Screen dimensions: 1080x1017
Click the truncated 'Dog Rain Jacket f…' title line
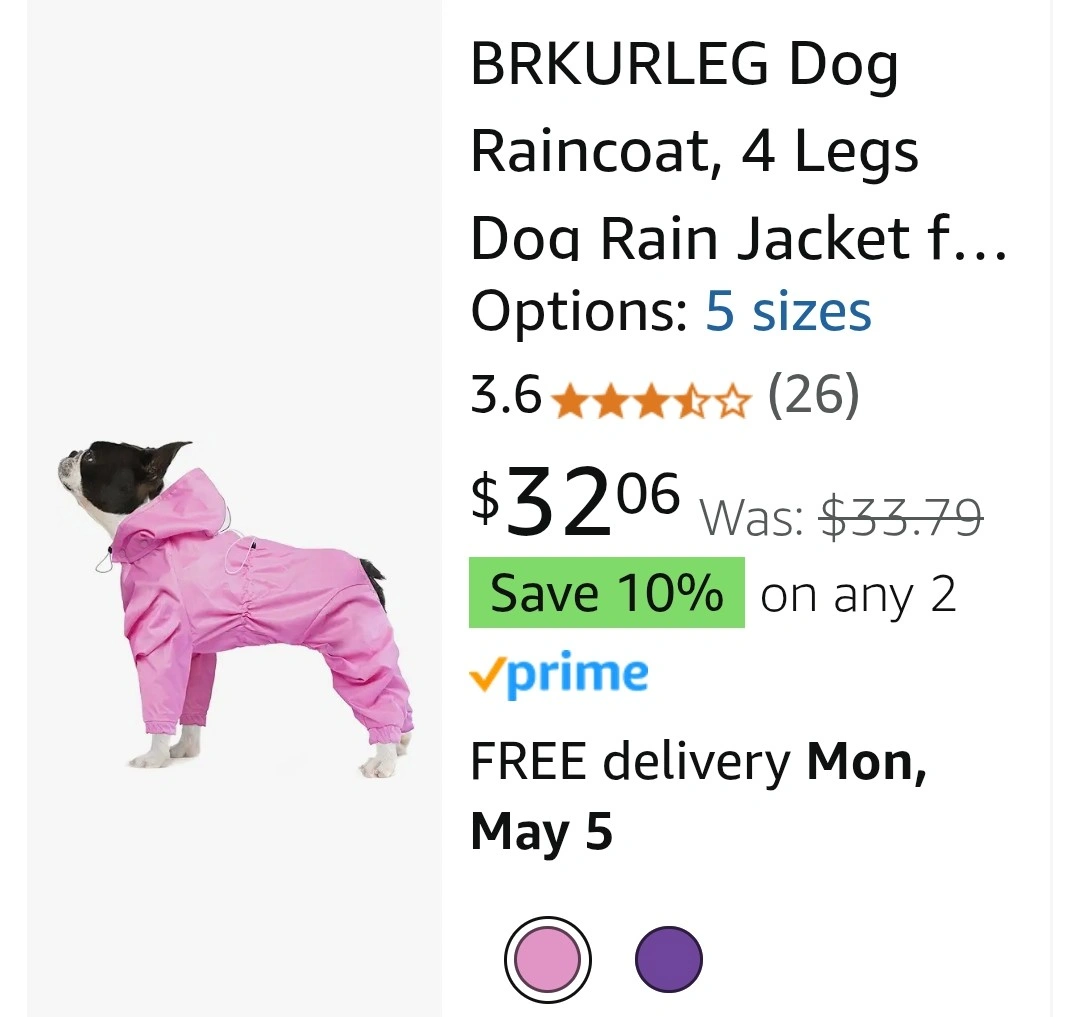[738, 238]
